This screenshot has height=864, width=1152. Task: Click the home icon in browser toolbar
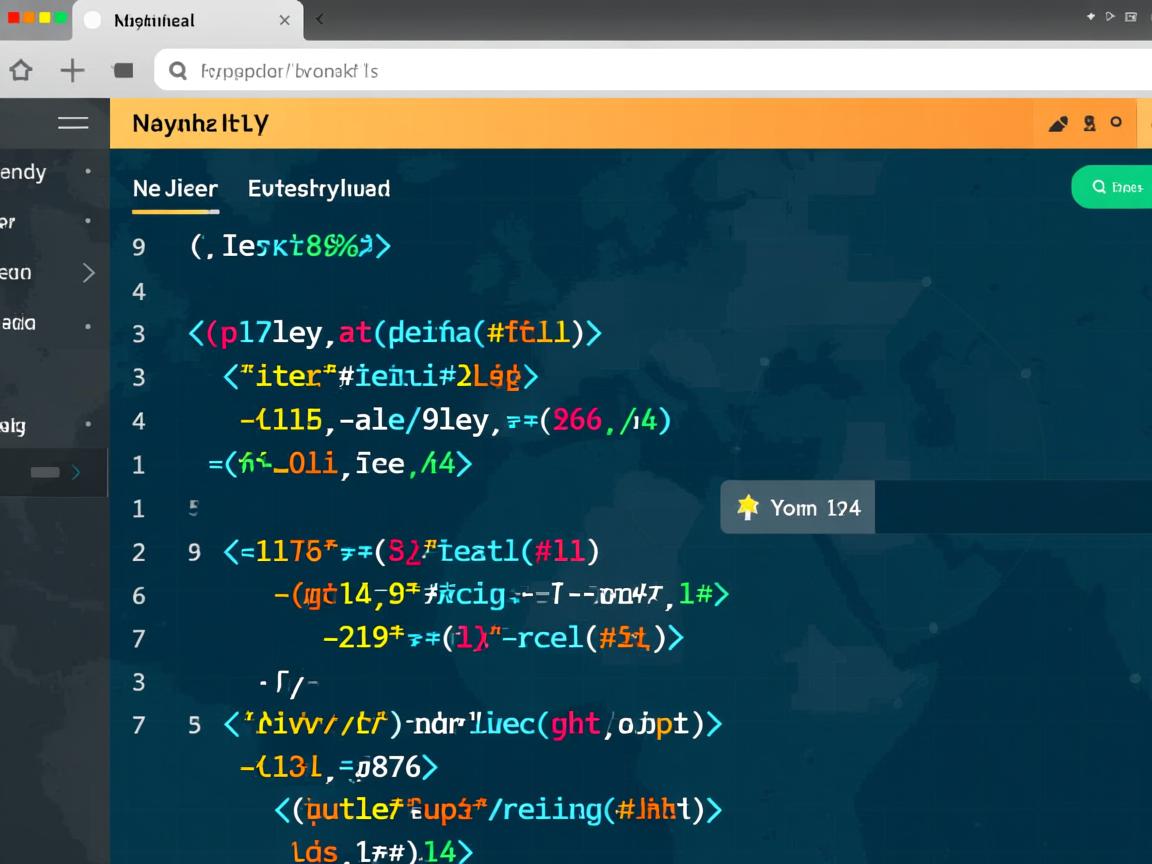coord(21,70)
